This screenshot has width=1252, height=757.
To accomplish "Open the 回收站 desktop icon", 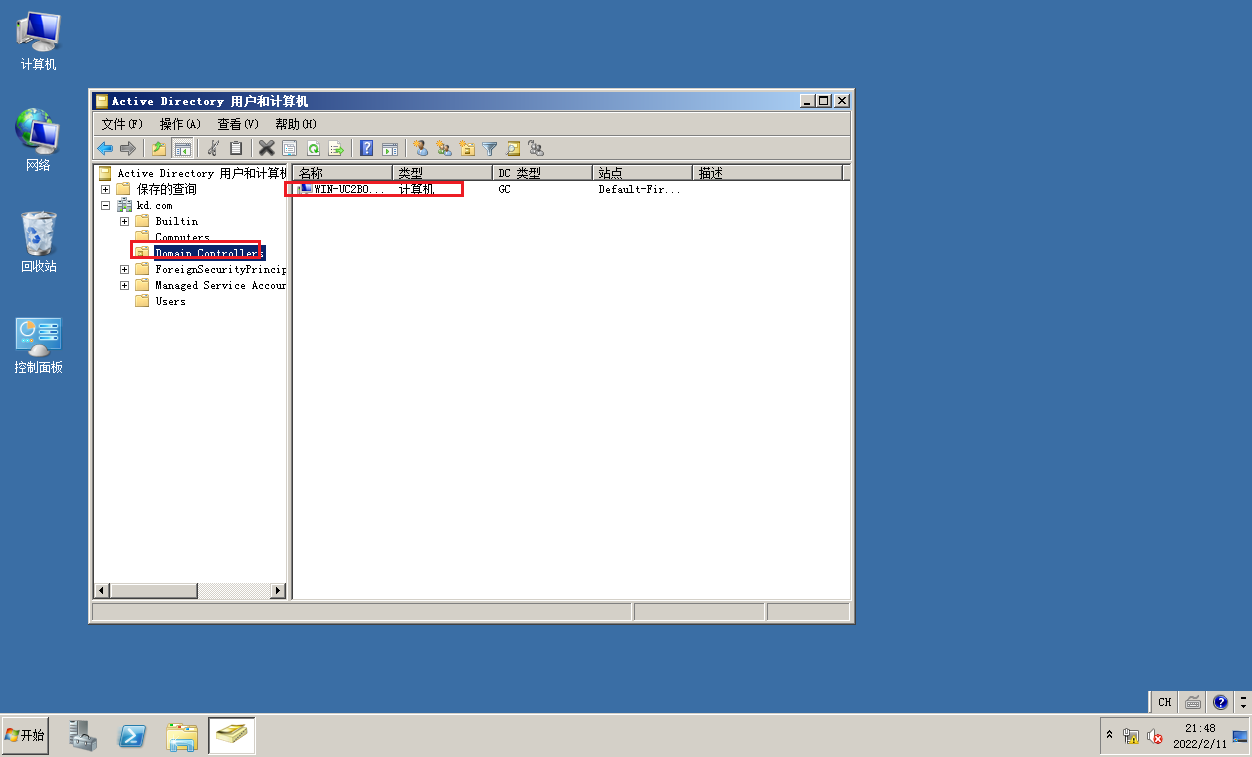I will tap(39, 242).
